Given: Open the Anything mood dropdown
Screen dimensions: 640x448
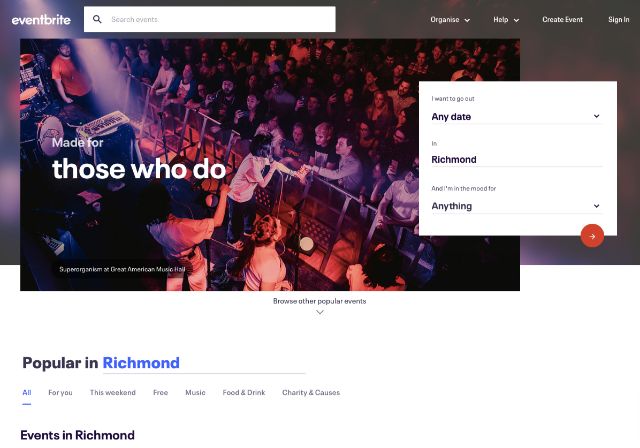Looking at the screenshot, I should point(516,206).
